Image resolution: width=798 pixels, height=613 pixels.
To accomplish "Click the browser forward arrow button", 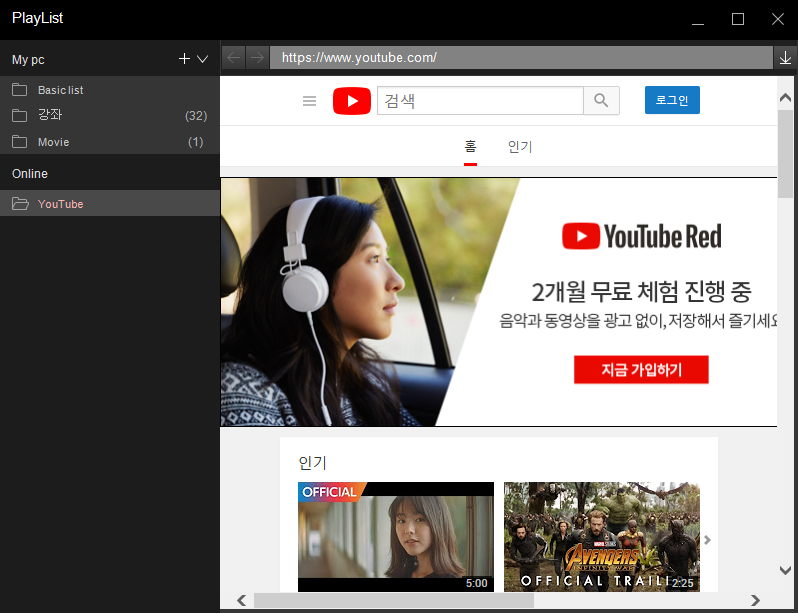I will (257, 58).
